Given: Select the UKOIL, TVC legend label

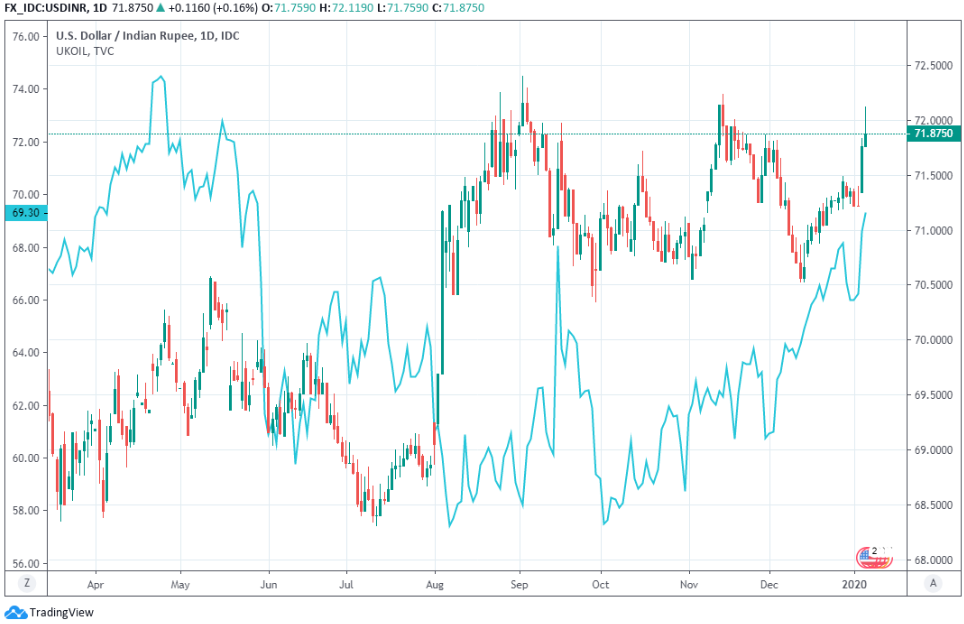Looking at the screenshot, I should pos(85,51).
